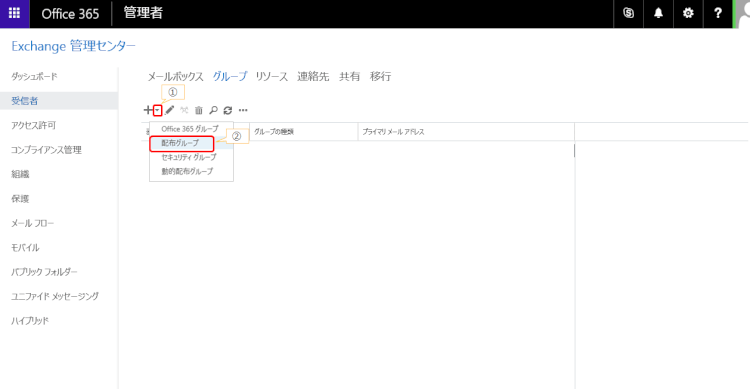Viewport: 750px width, 389px height.
Task: Sort by プライマリ メール アドレス column header
Action: pyautogui.click(x=466, y=132)
